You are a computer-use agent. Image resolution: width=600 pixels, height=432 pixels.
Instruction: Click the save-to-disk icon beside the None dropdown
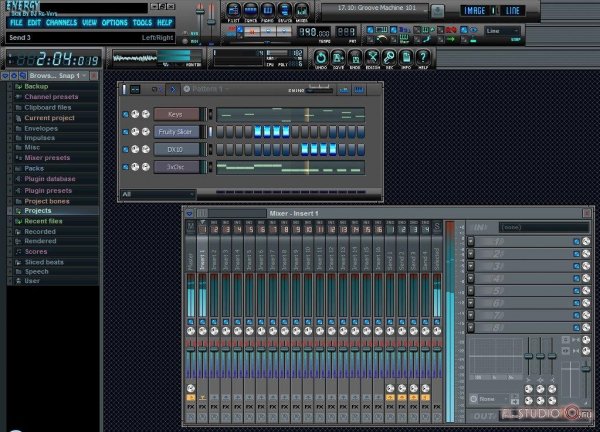point(515,400)
